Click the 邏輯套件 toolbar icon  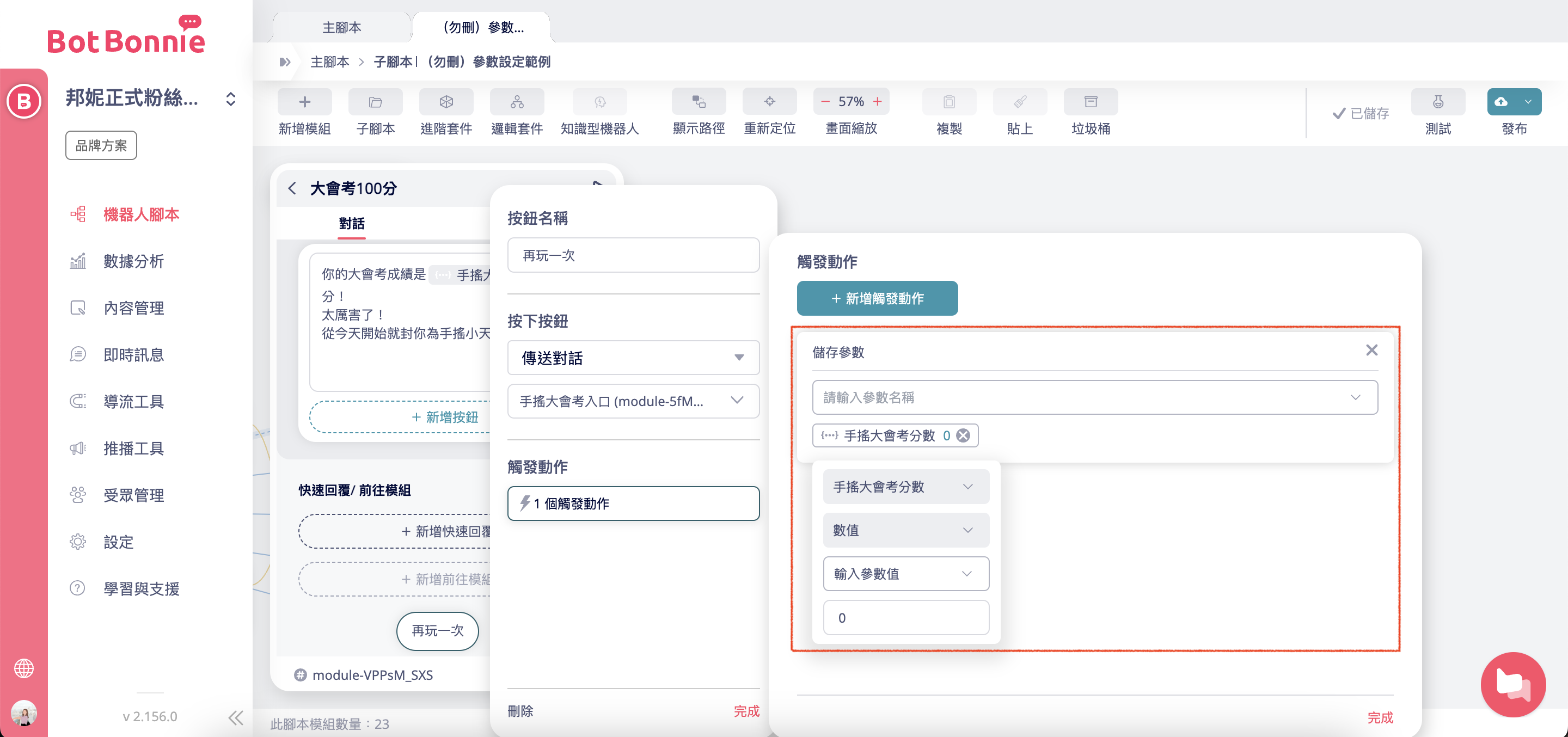pyautogui.click(x=516, y=102)
